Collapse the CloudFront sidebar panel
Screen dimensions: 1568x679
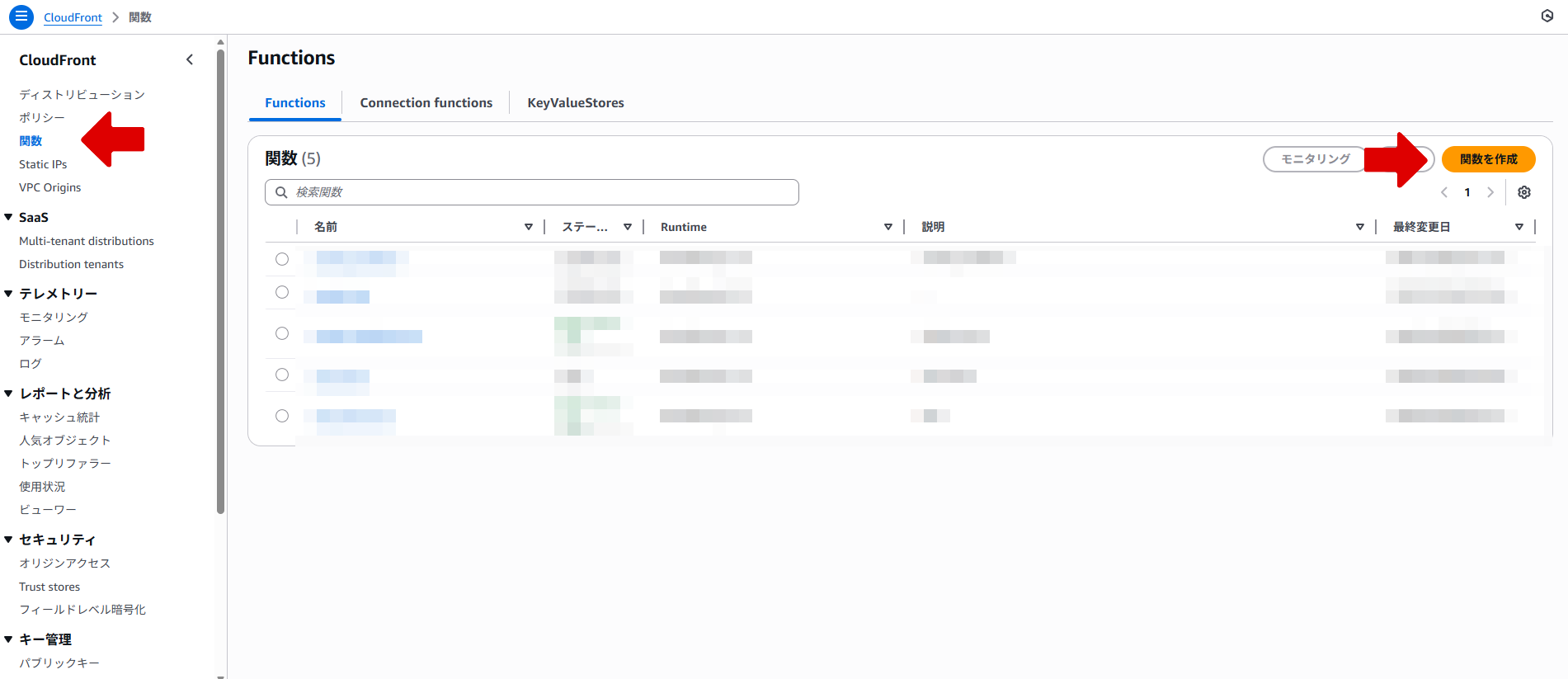point(190,59)
